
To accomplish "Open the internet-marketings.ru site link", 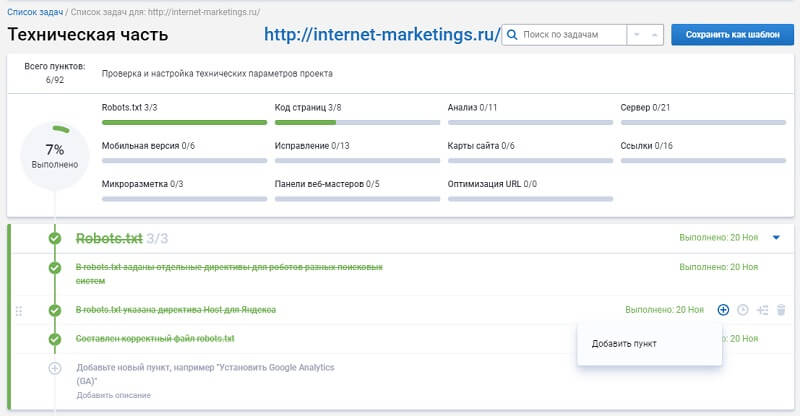I will (x=382, y=36).
